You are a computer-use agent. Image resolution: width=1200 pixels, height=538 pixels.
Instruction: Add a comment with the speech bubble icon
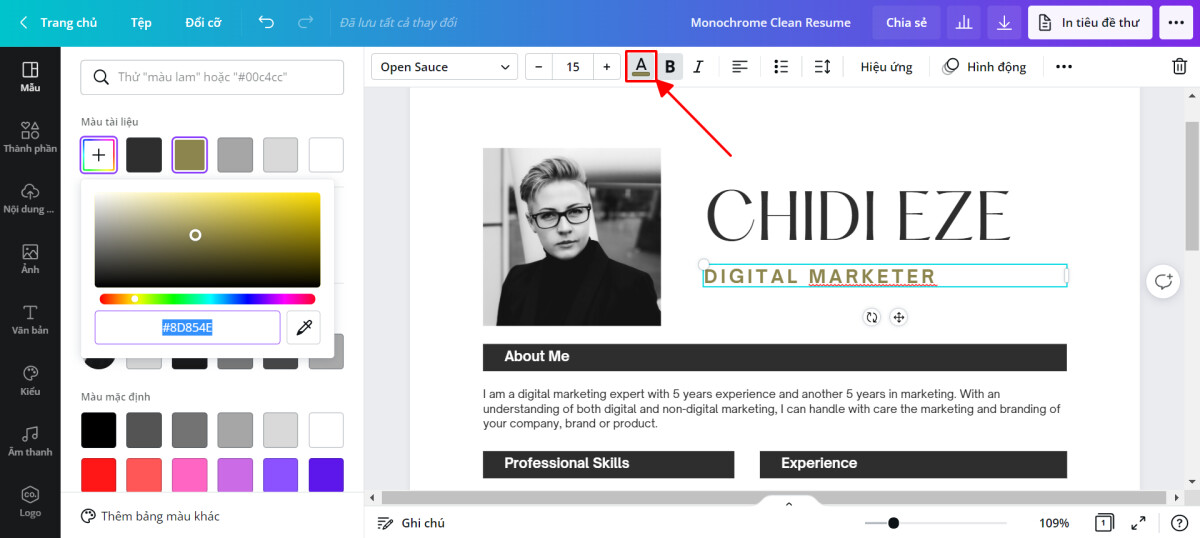tap(1163, 282)
